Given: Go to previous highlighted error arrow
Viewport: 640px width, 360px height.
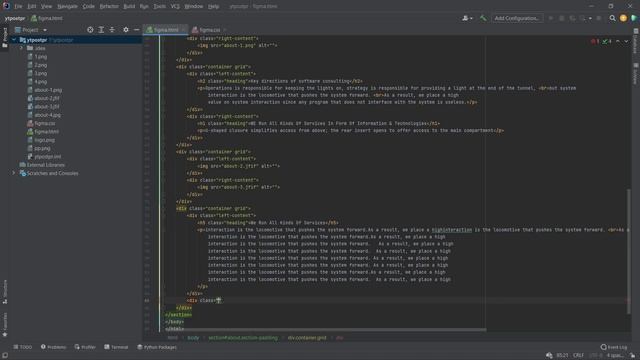Looking at the screenshot, I should click(x=618, y=41).
